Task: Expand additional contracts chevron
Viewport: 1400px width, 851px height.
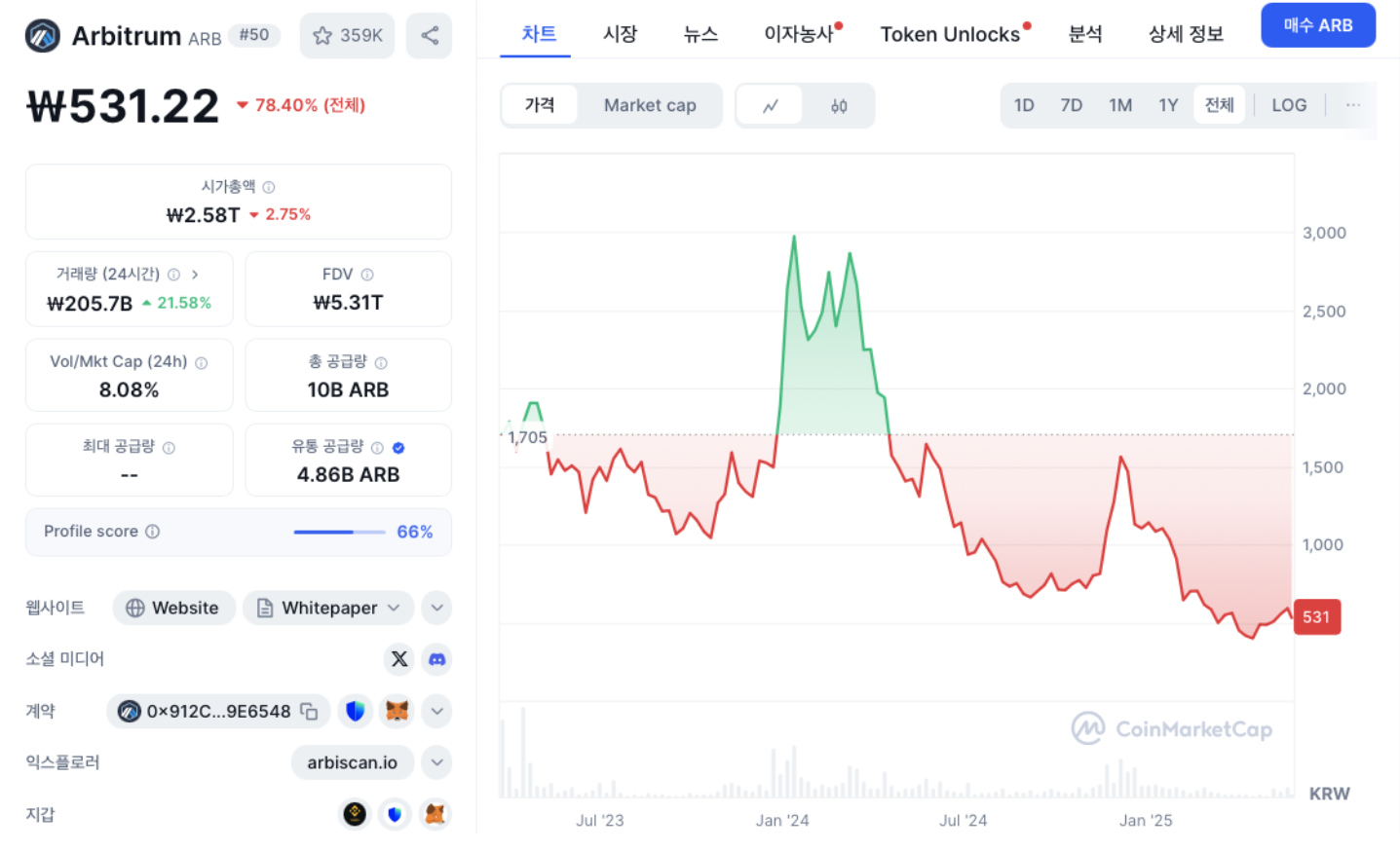Action: (x=437, y=712)
